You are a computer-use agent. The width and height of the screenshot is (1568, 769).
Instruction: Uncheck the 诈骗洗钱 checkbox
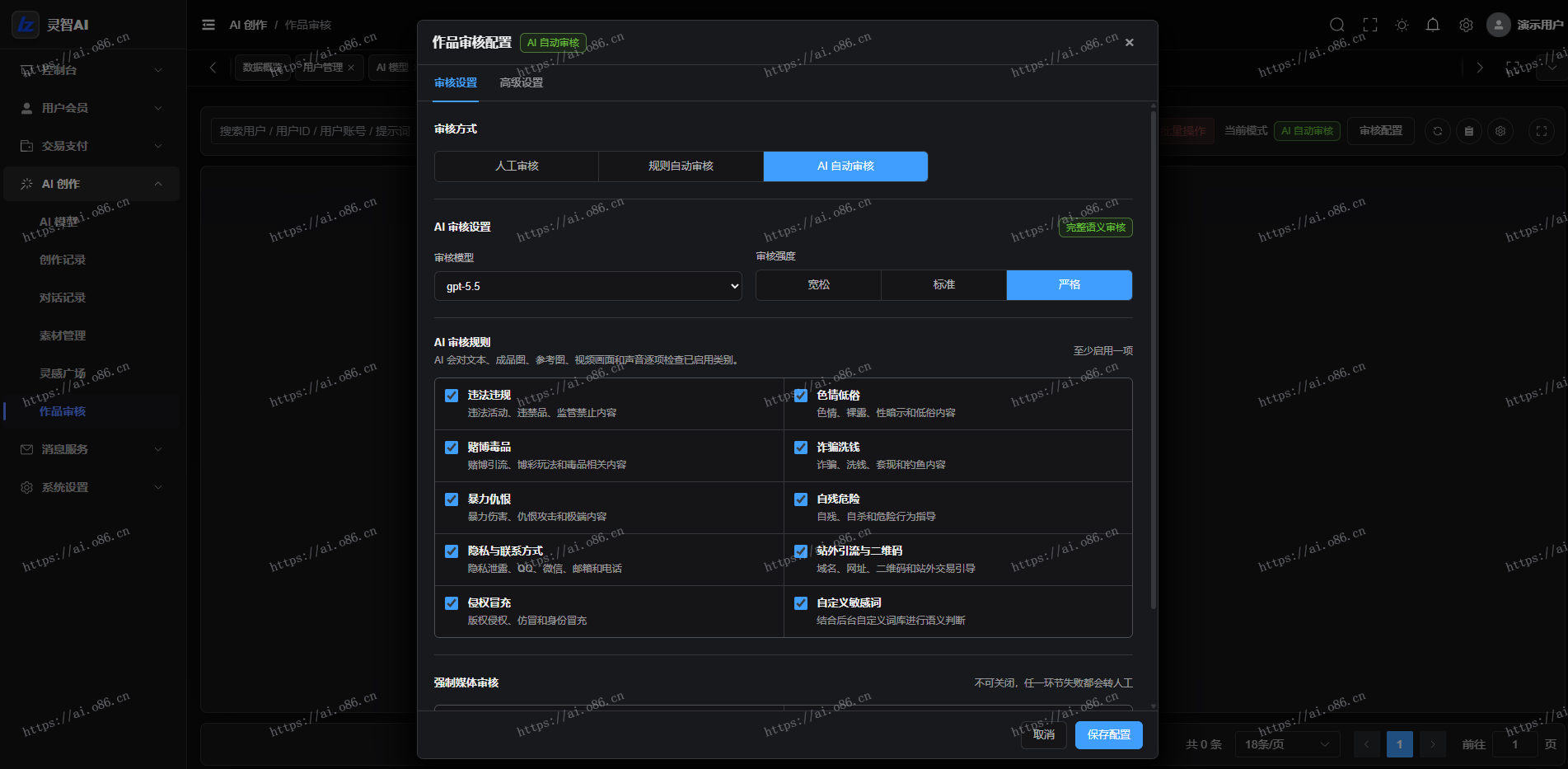(x=801, y=448)
